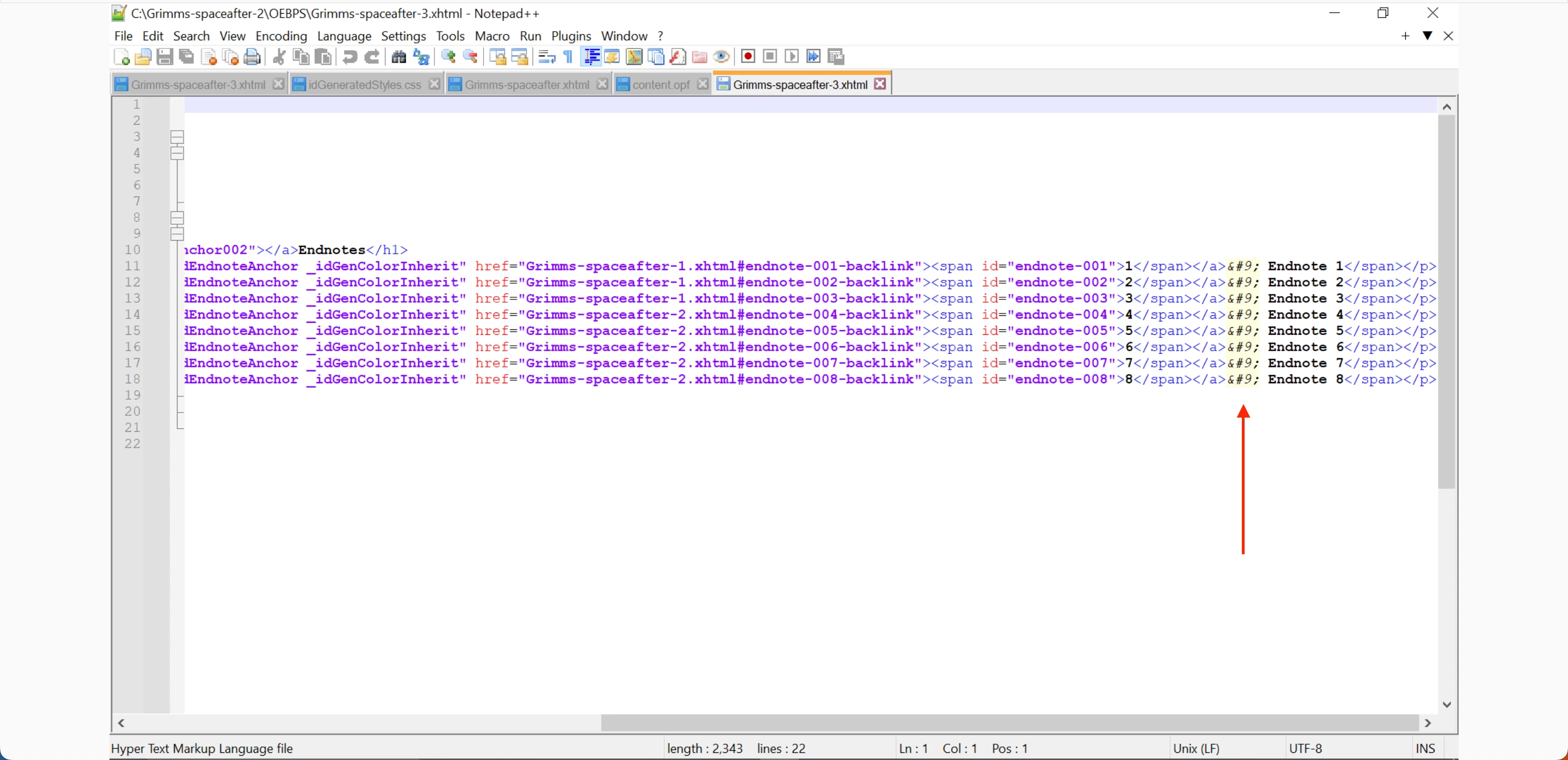Click the New file toolbar icon
1568x760 pixels.
coord(121,57)
